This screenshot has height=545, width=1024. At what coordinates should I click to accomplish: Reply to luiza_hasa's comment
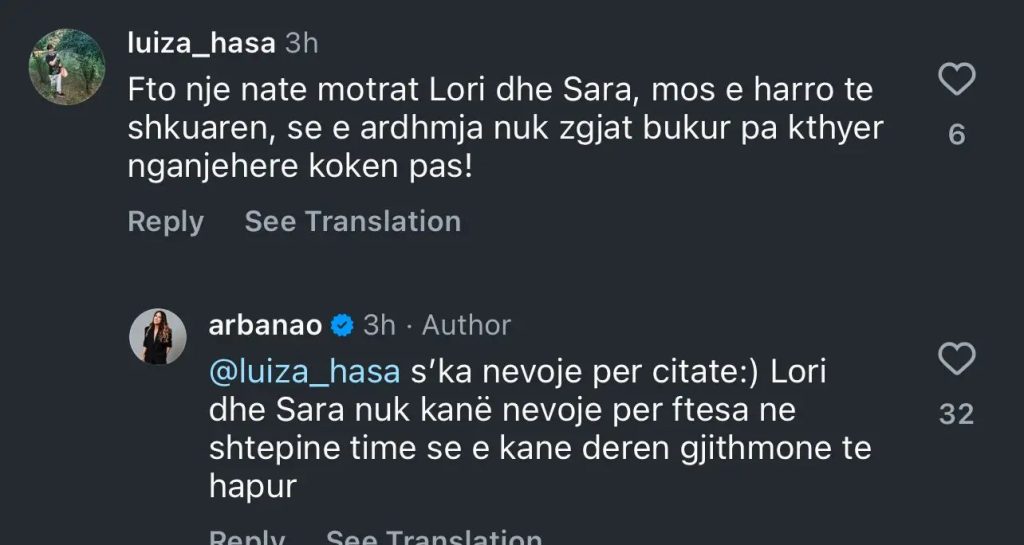tap(165, 221)
